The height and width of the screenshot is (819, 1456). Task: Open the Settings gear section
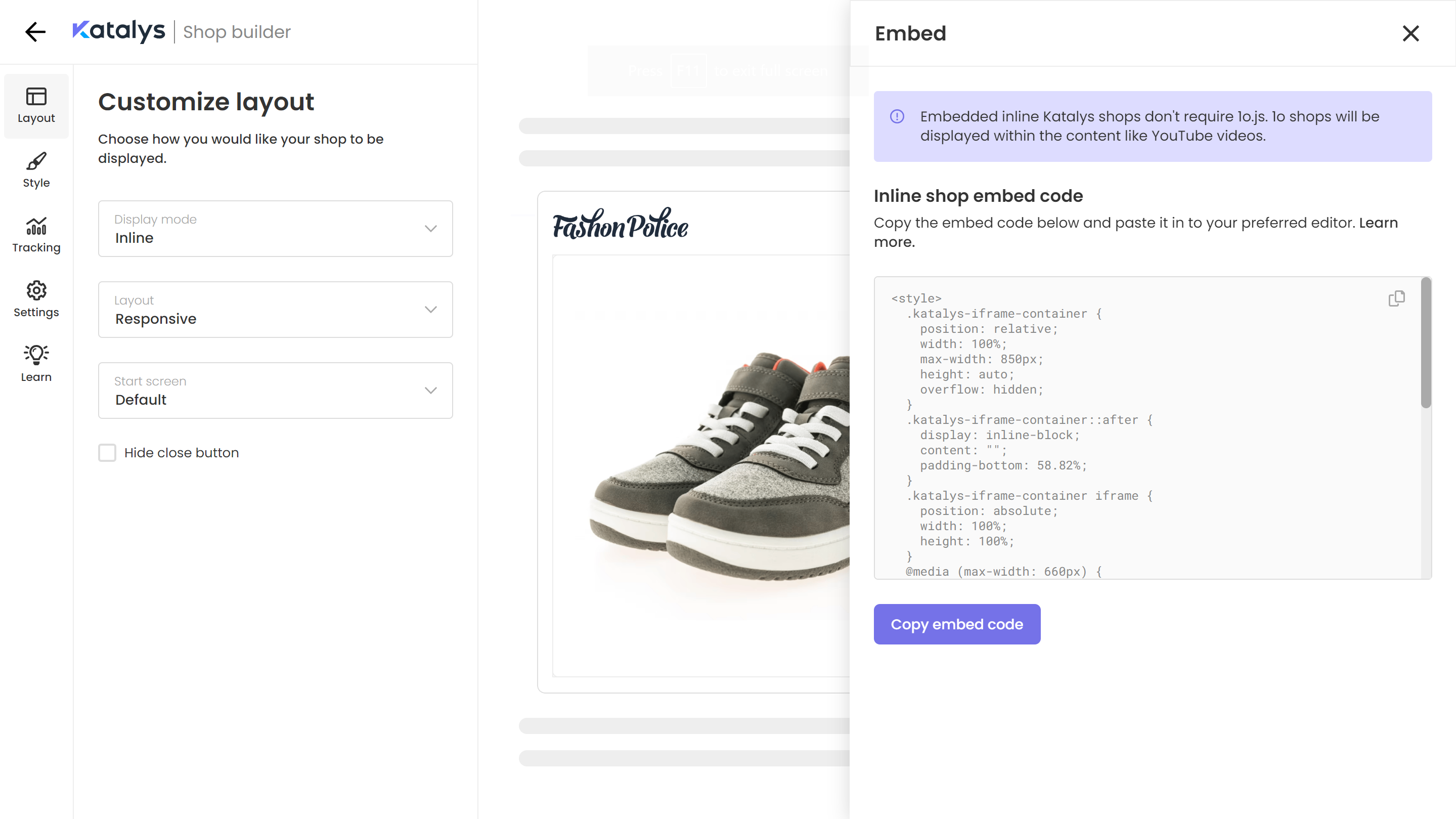pyautogui.click(x=36, y=299)
